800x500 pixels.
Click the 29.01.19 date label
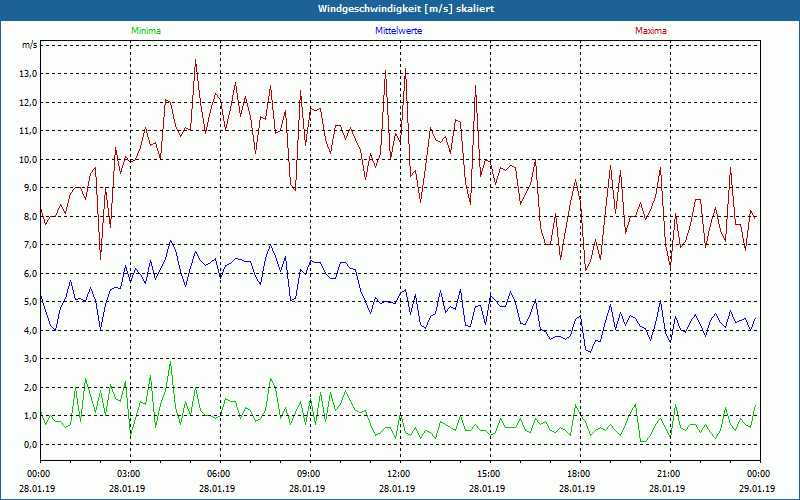click(x=757, y=488)
